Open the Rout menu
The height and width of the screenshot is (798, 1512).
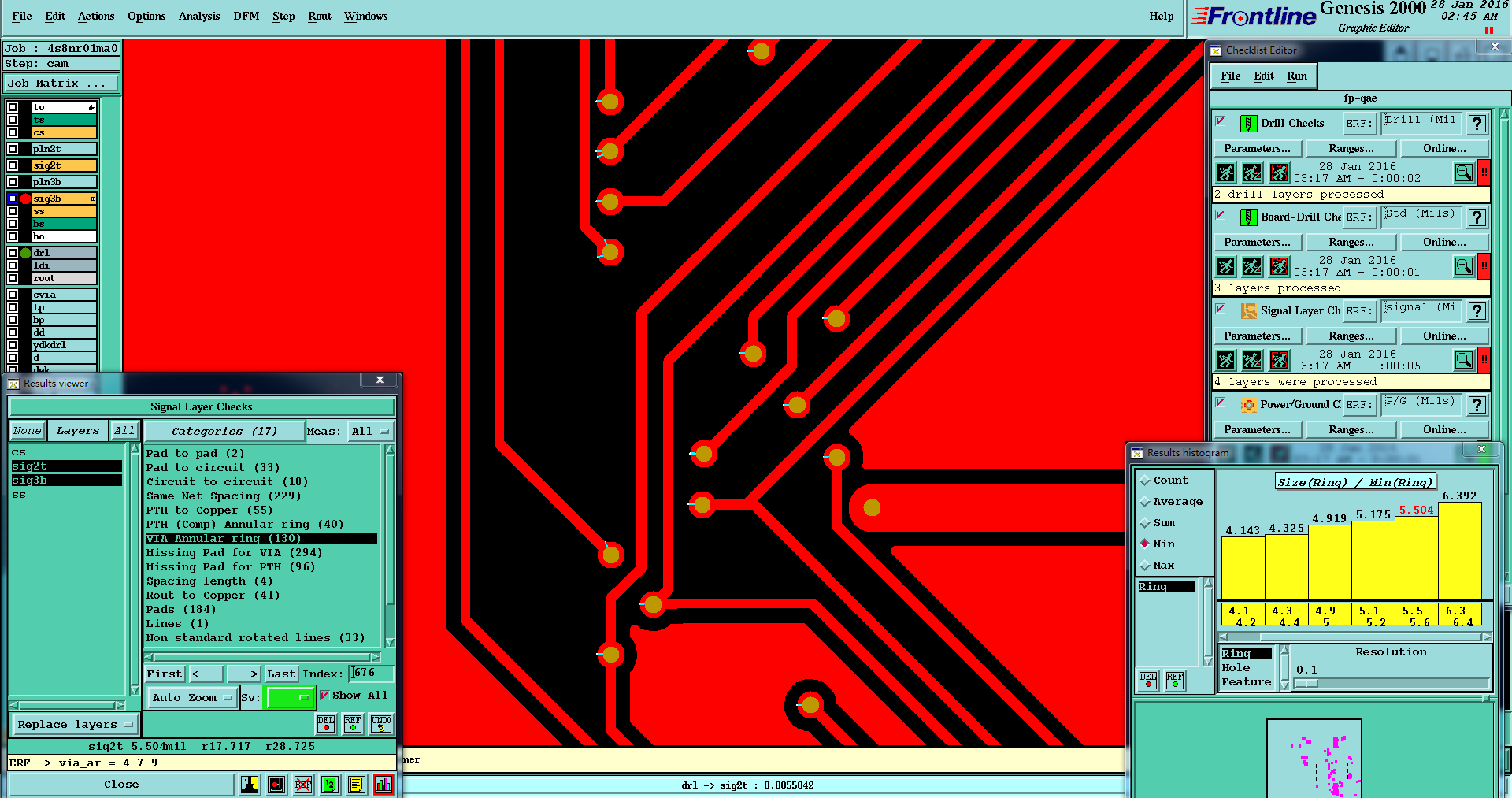point(320,17)
